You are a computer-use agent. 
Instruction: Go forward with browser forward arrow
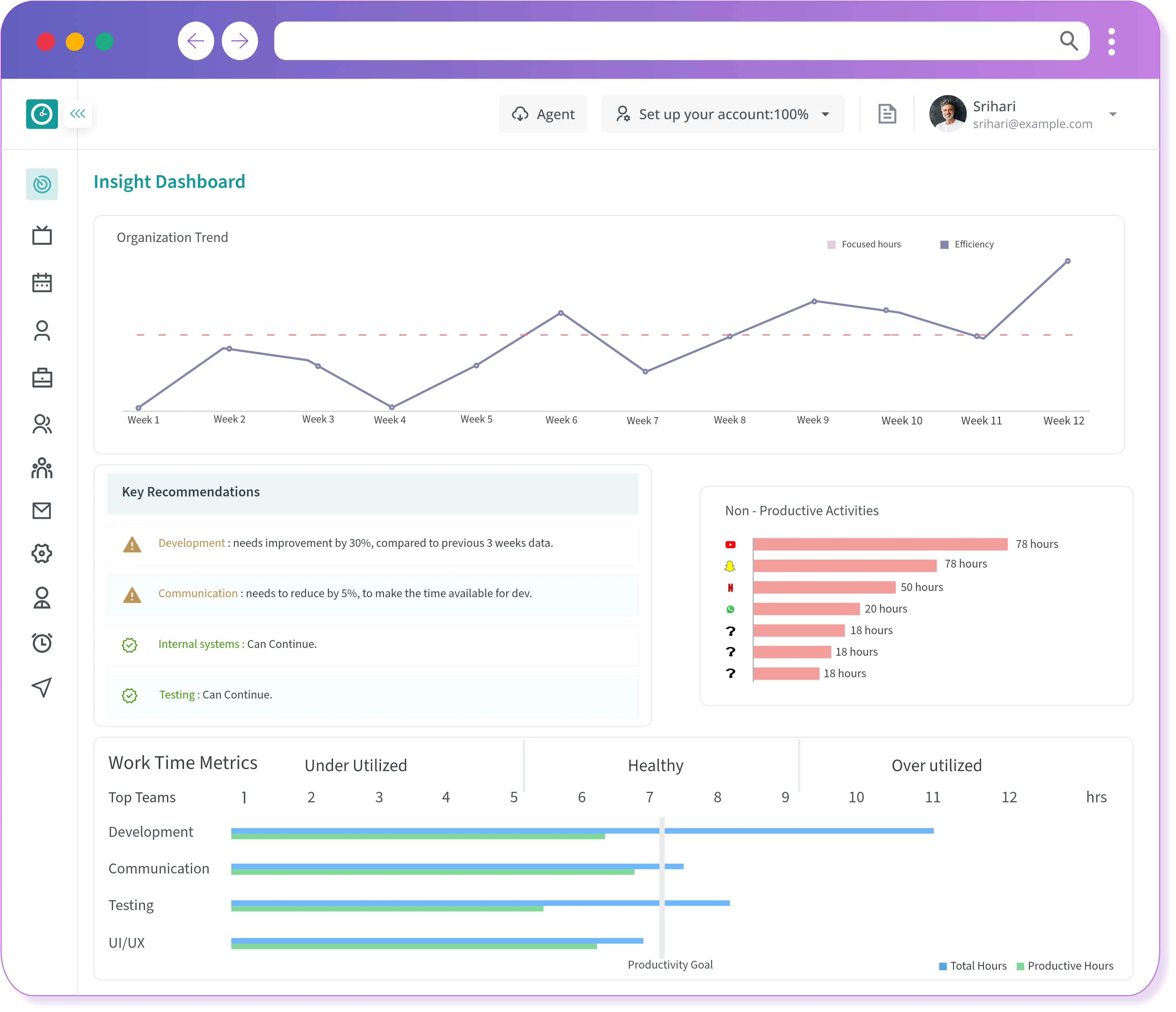coord(240,41)
